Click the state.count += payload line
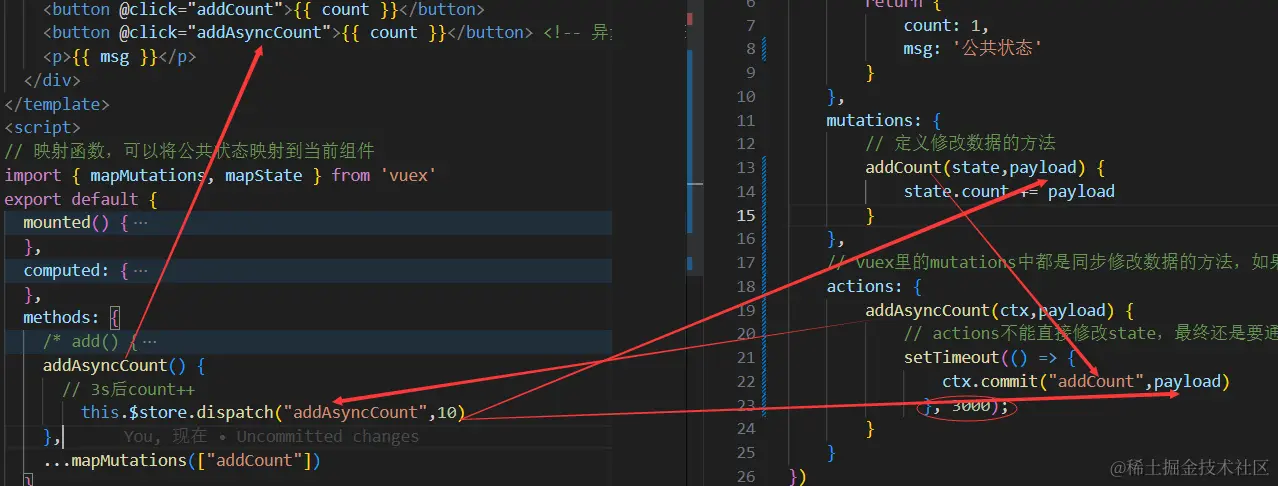This screenshot has width=1278, height=486. click(1009, 191)
